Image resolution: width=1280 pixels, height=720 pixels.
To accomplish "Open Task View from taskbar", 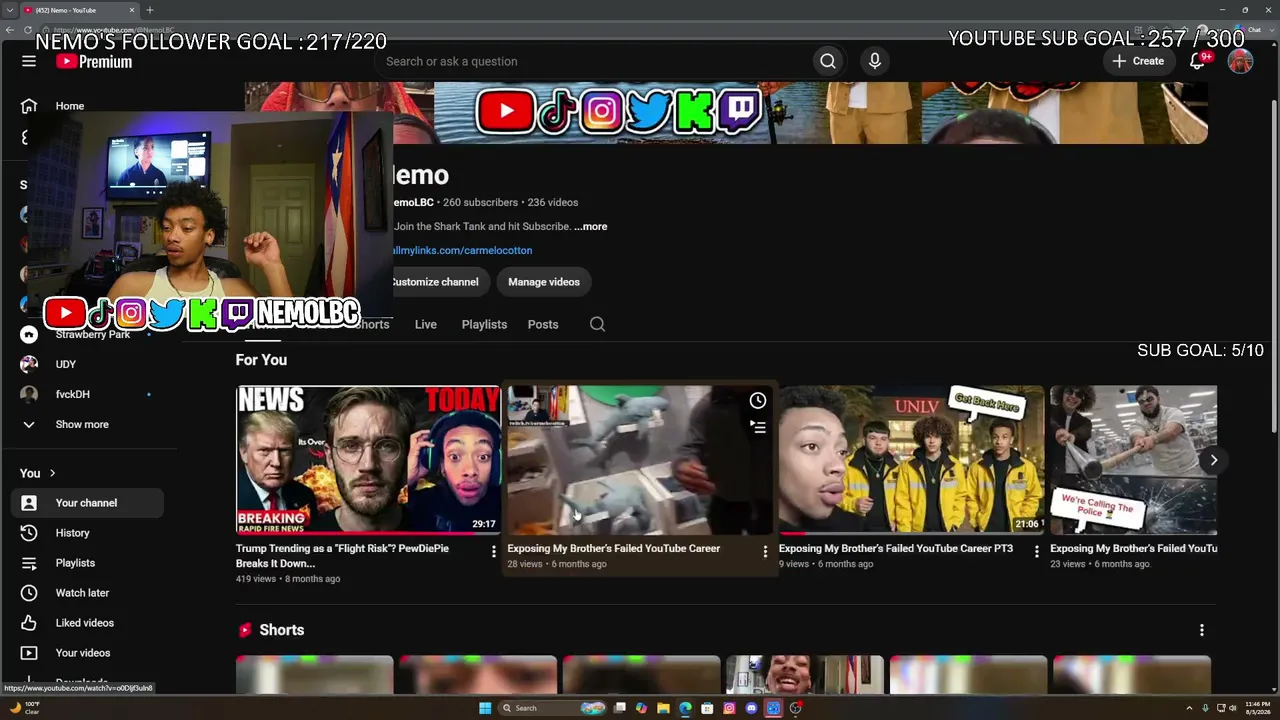I will (x=620, y=708).
